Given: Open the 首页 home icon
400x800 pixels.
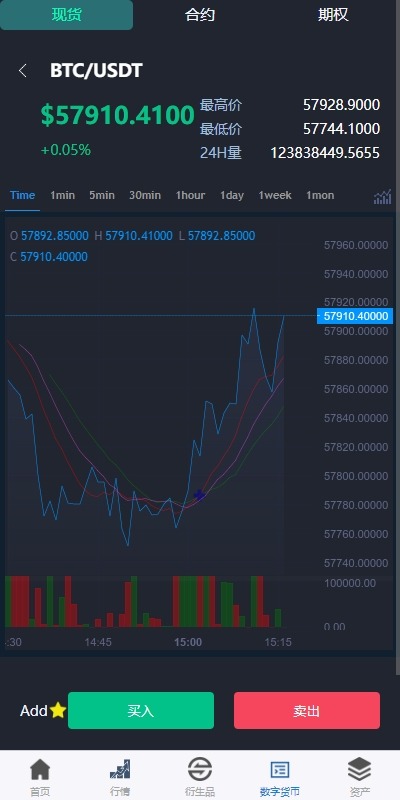Looking at the screenshot, I should point(40,769).
